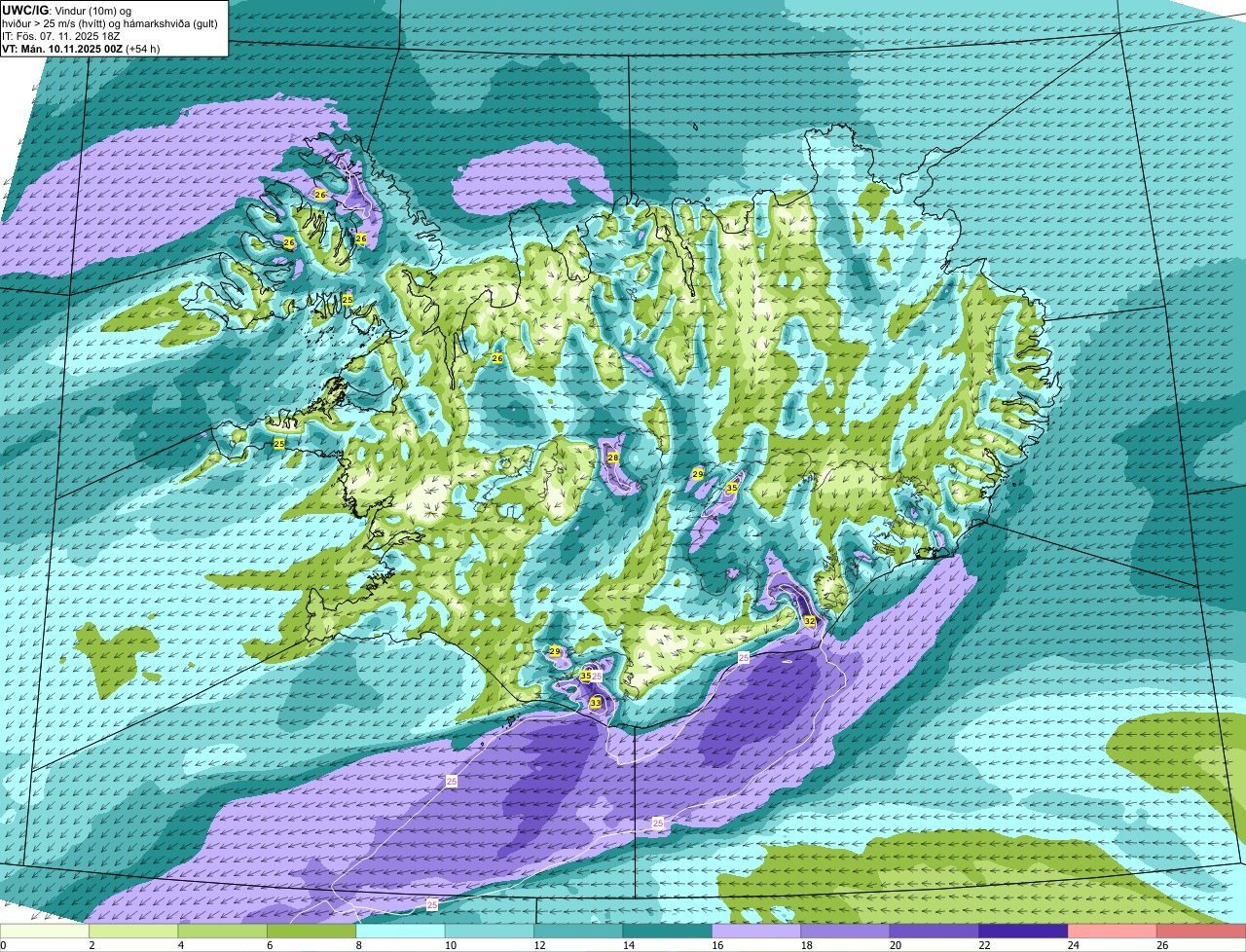Pick the 12–14 m/s medium teal legend swatch
Image resolution: width=1246 pixels, height=952 pixels.
click(x=579, y=932)
